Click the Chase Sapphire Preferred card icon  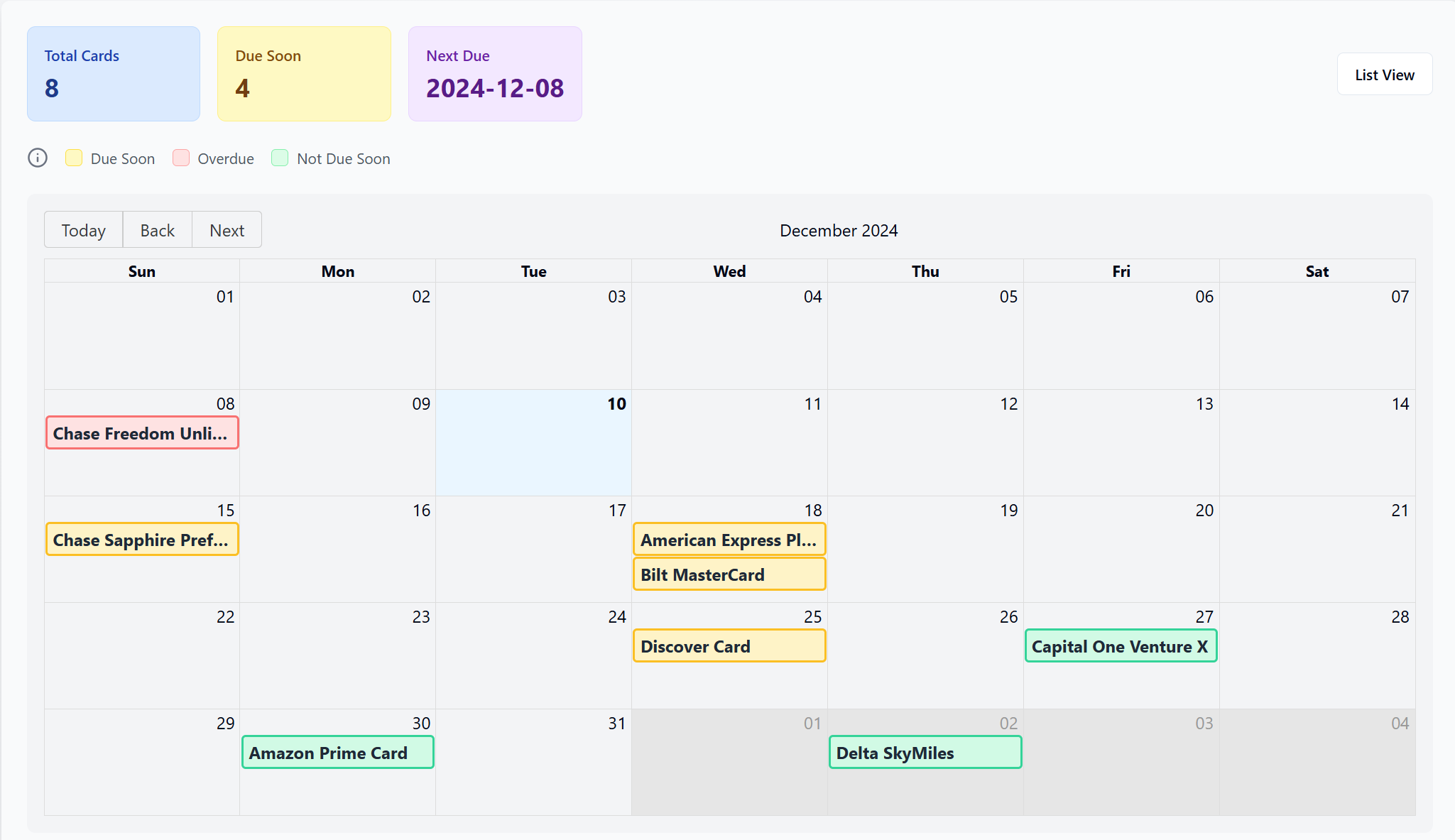pyautogui.click(x=141, y=540)
